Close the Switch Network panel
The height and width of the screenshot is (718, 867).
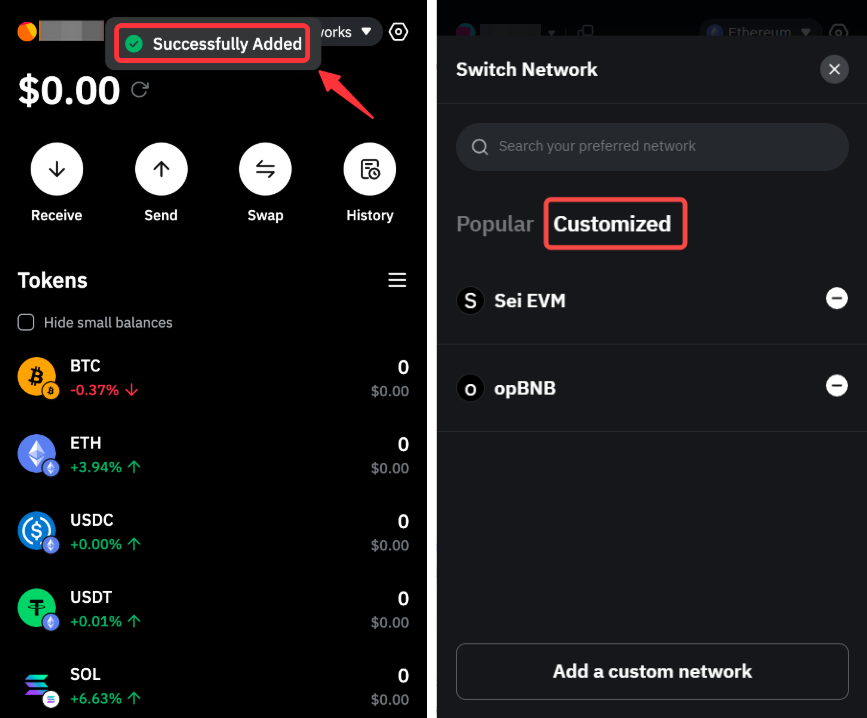point(834,69)
